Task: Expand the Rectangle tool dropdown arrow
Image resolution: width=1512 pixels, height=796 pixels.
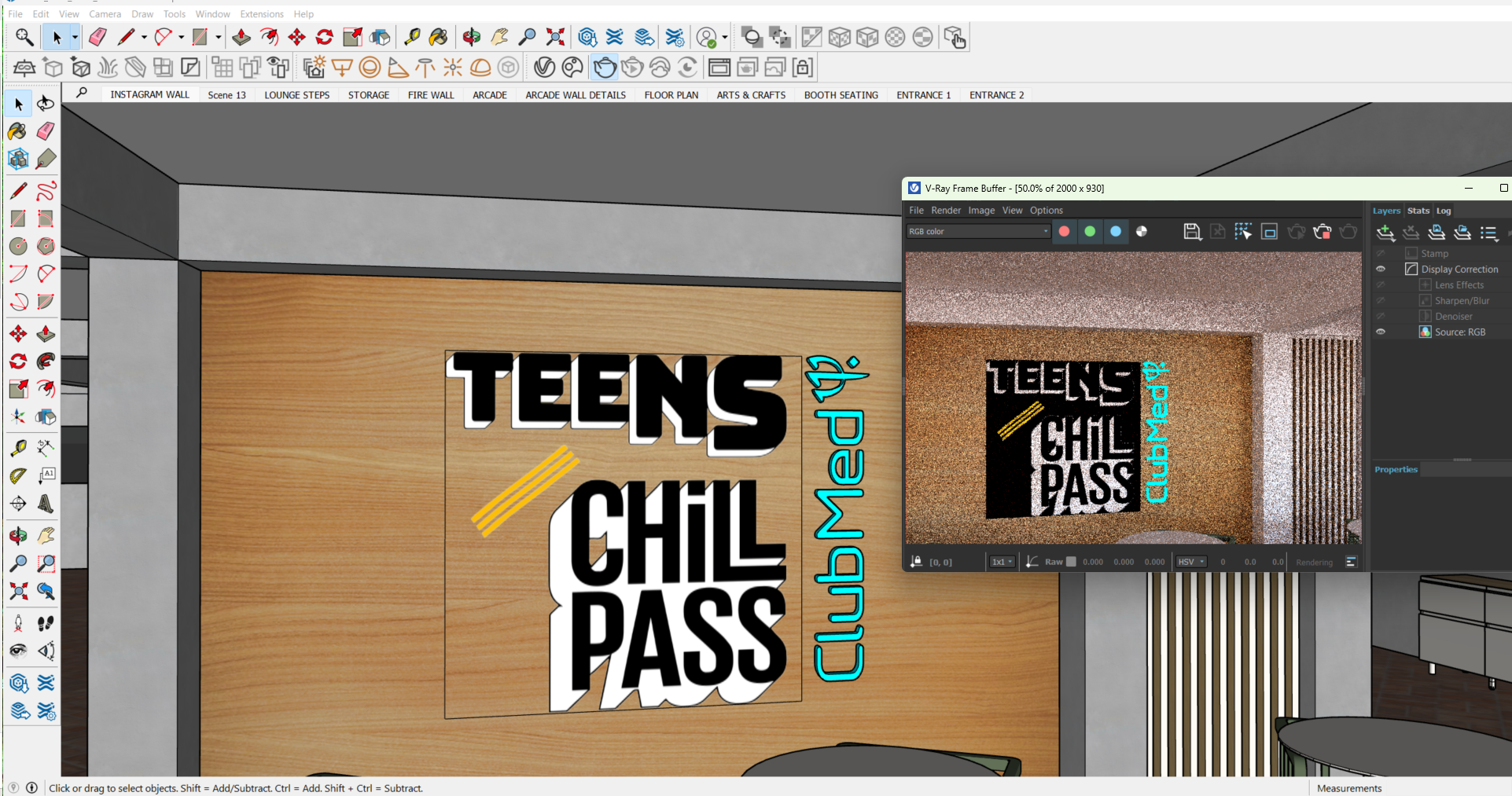Action: click(x=219, y=37)
